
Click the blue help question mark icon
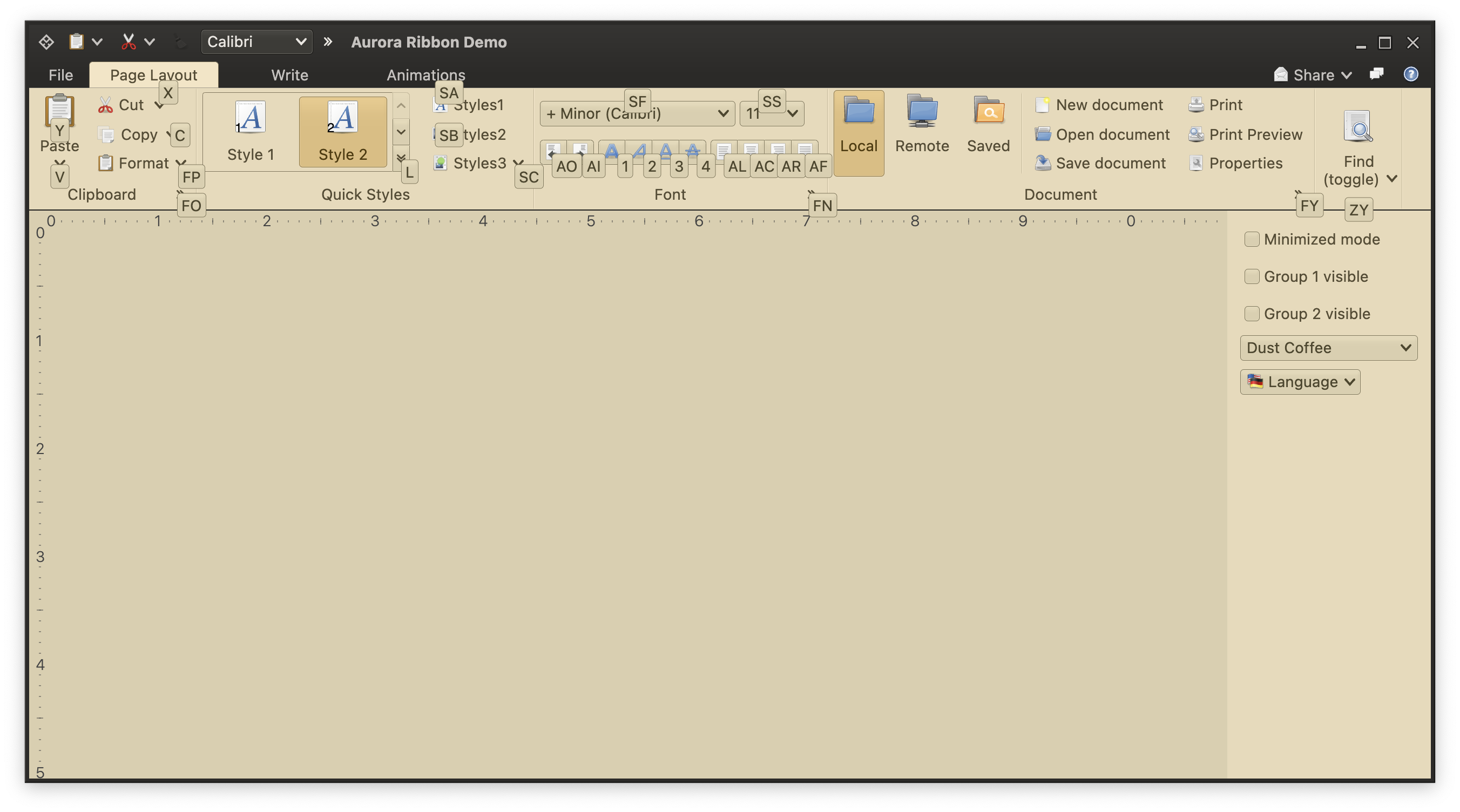(x=1411, y=74)
